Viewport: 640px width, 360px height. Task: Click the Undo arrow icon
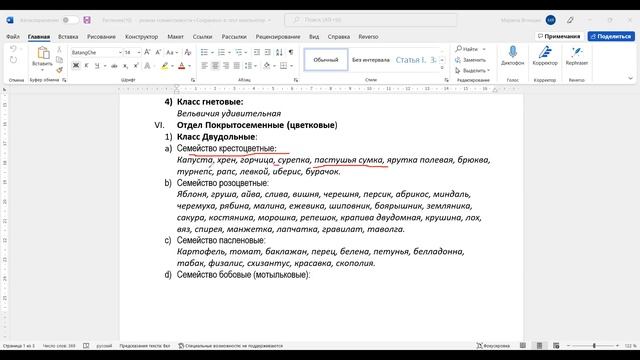click(13, 49)
